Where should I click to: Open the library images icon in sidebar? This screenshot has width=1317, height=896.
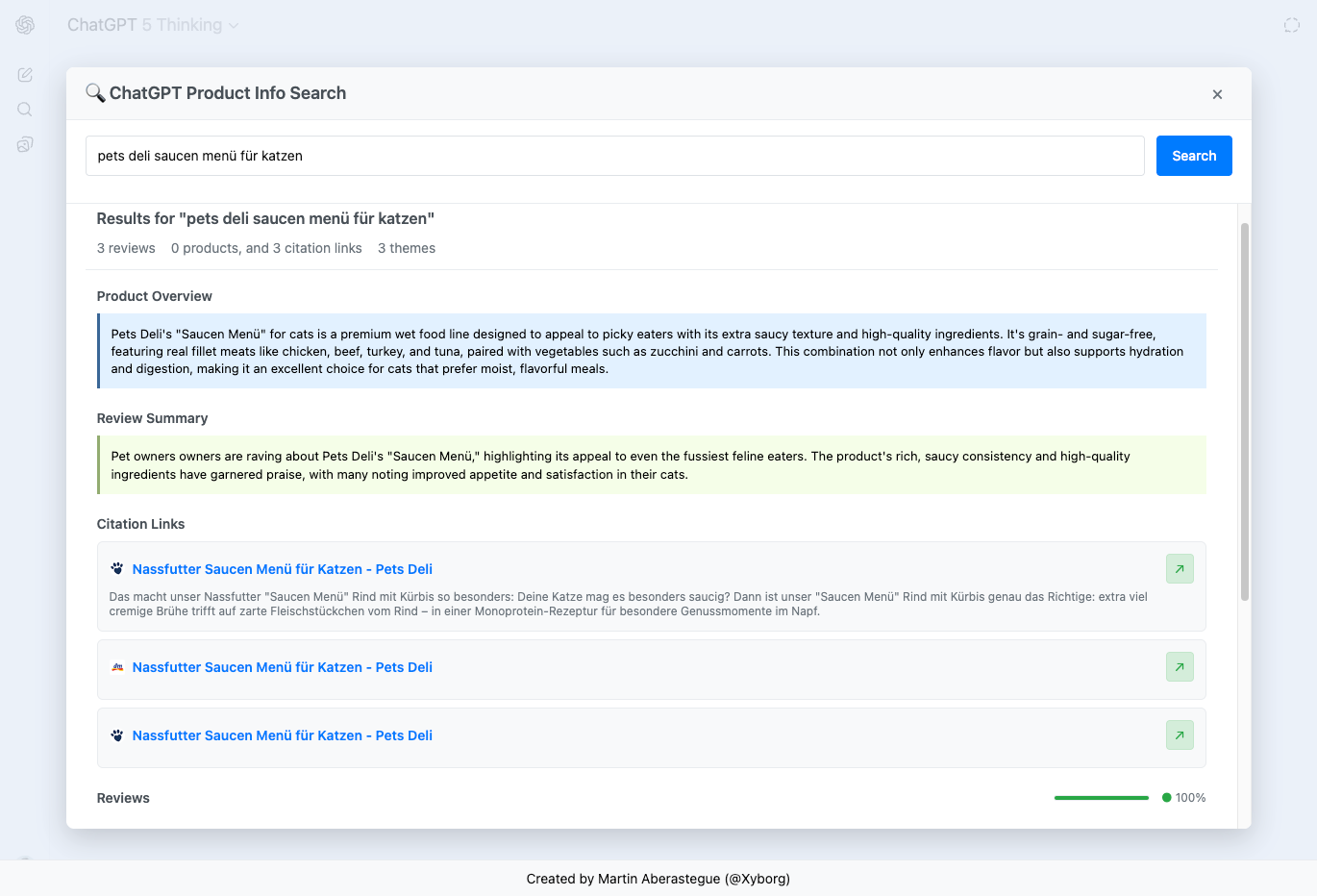[25, 144]
